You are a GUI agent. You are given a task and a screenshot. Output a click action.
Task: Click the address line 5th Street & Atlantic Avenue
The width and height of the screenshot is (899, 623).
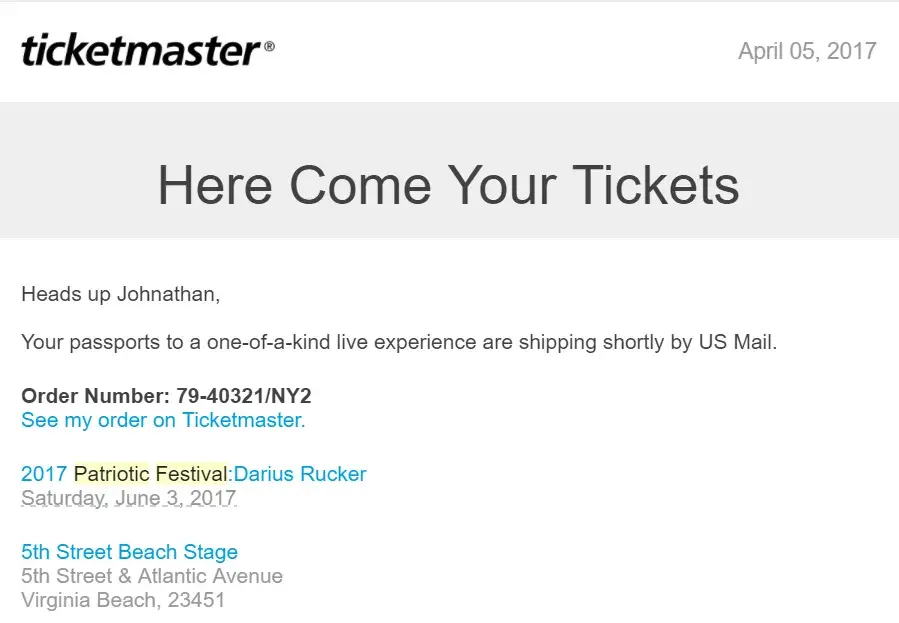[x=152, y=576]
